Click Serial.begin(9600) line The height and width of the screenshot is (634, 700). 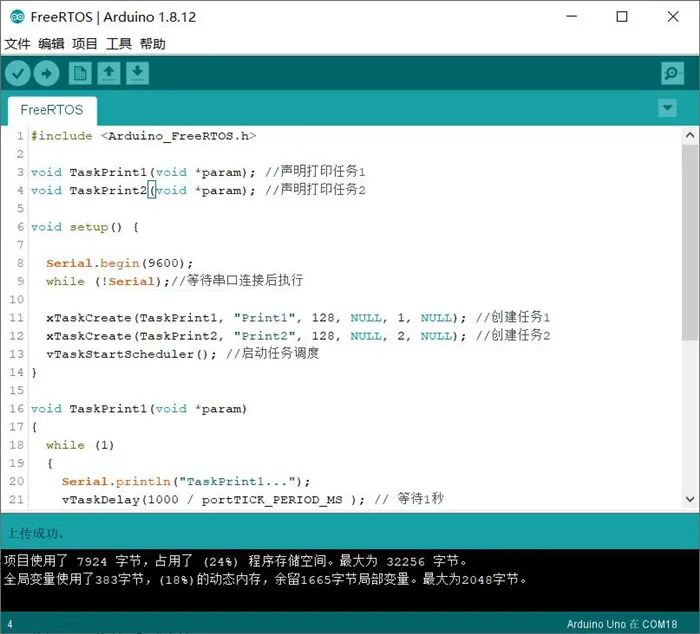[120, 263]
